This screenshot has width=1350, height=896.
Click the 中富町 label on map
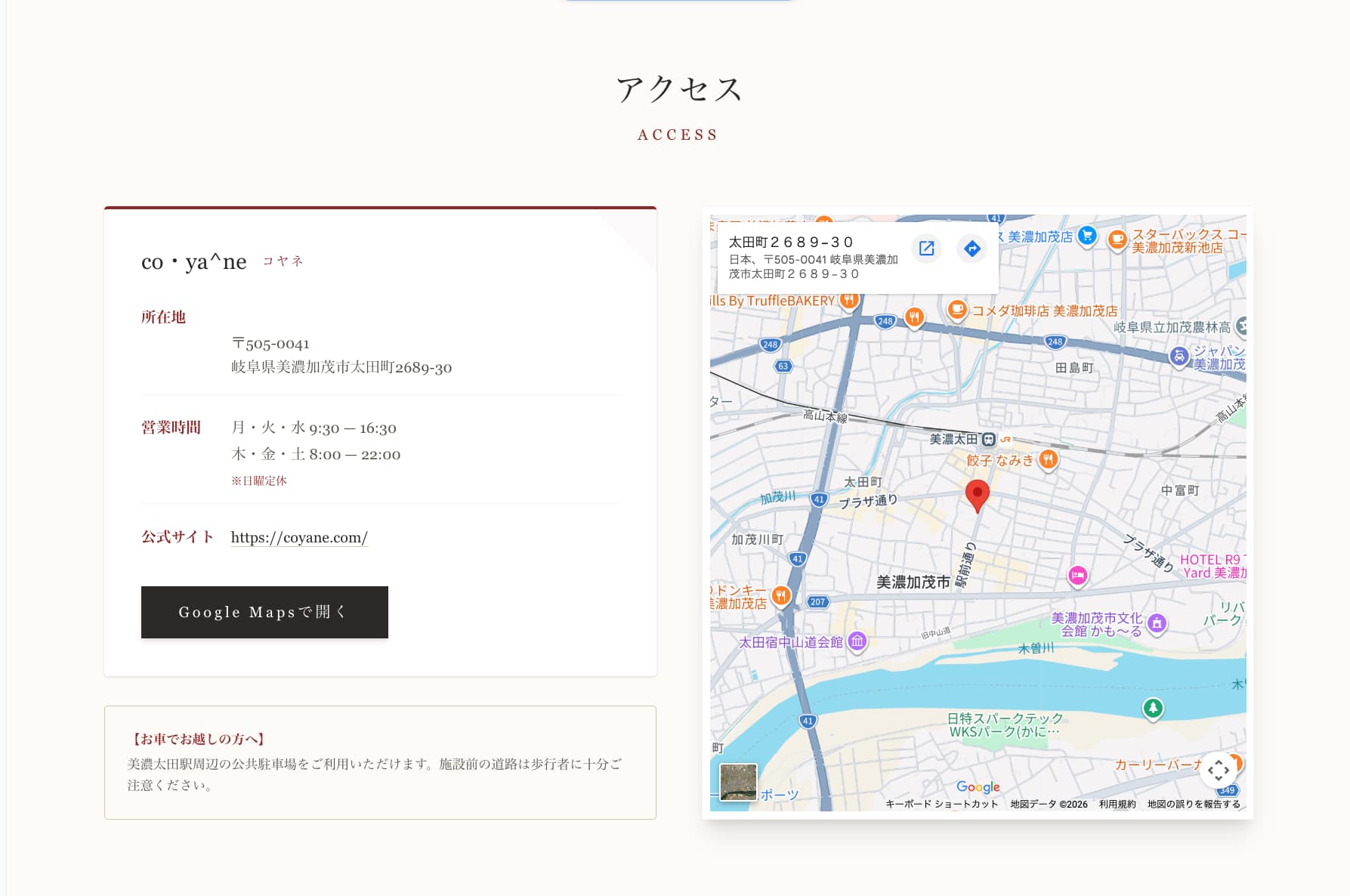(x=1180, y=490)
